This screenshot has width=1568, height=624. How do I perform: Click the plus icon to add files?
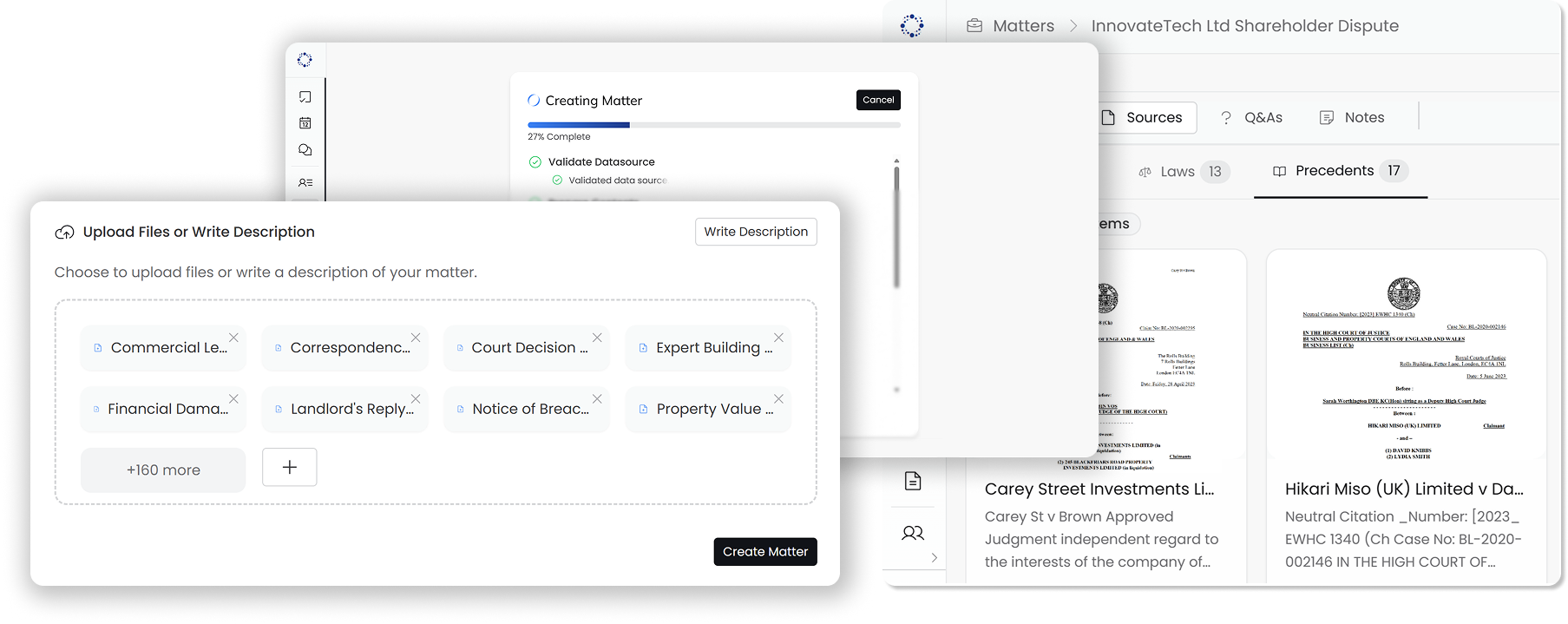289,467
